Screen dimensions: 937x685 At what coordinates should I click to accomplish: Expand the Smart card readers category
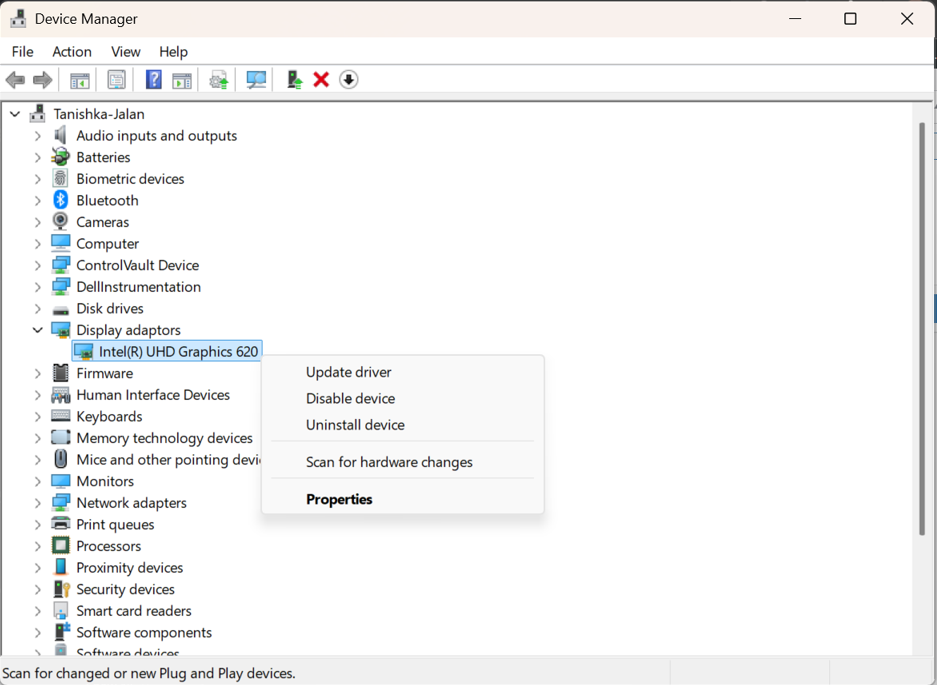pos(38,611)
